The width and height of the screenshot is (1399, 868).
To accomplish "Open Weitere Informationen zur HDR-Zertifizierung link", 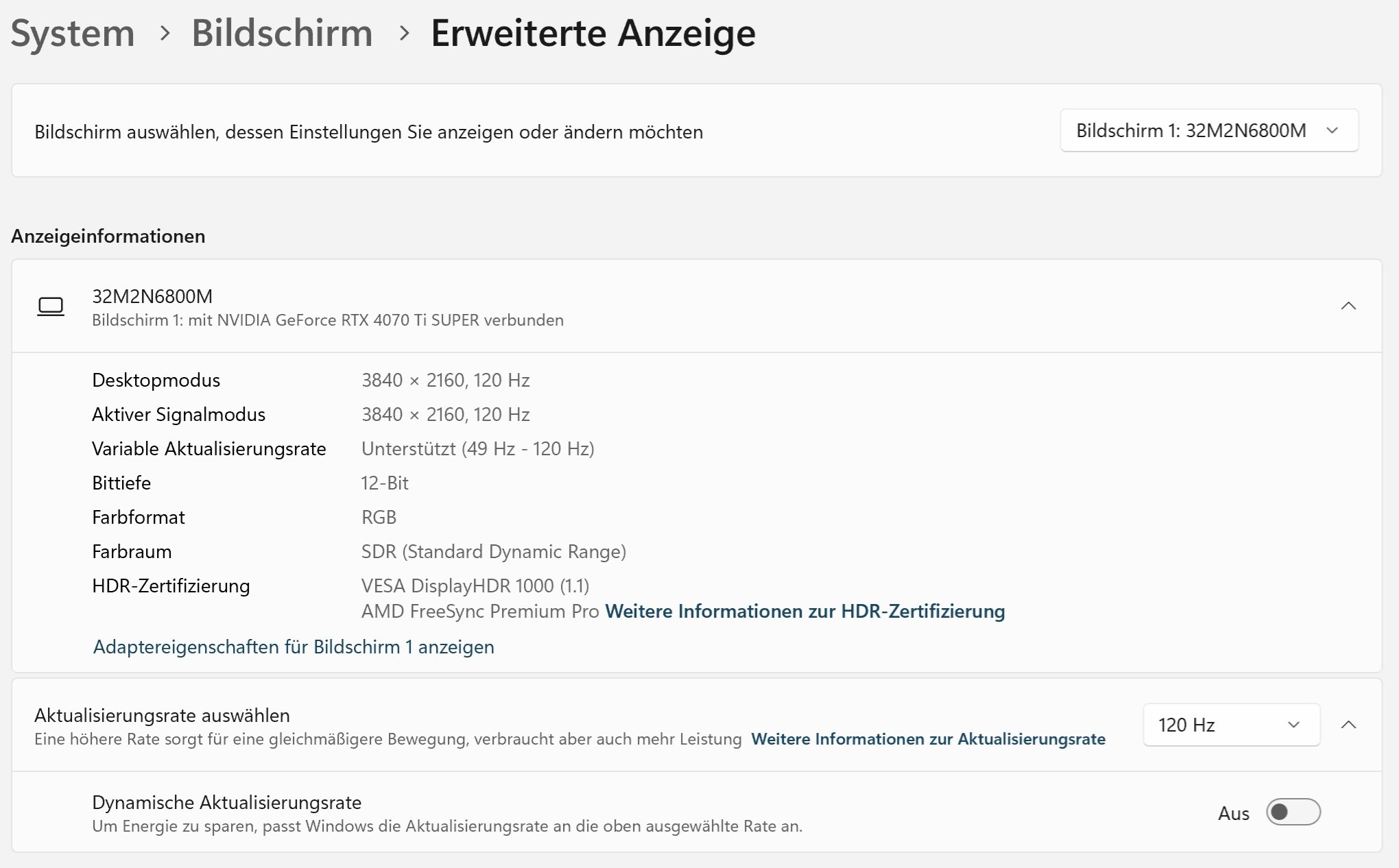I will click(804, 611).
